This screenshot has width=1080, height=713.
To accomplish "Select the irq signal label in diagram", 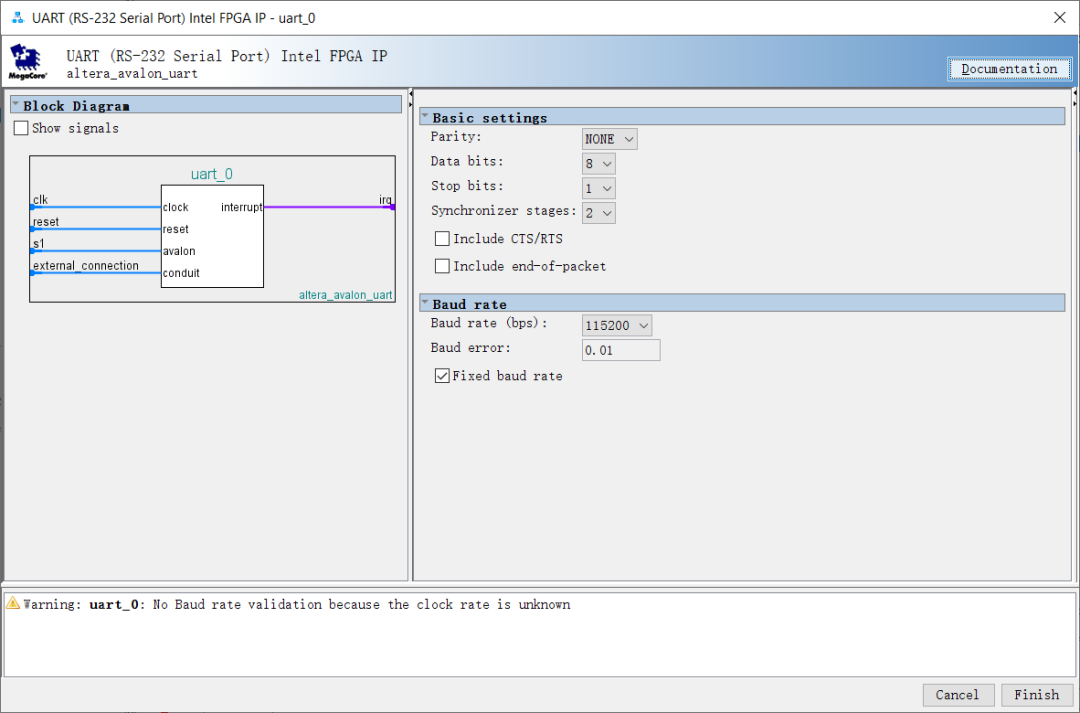I will tap(385, 200).
